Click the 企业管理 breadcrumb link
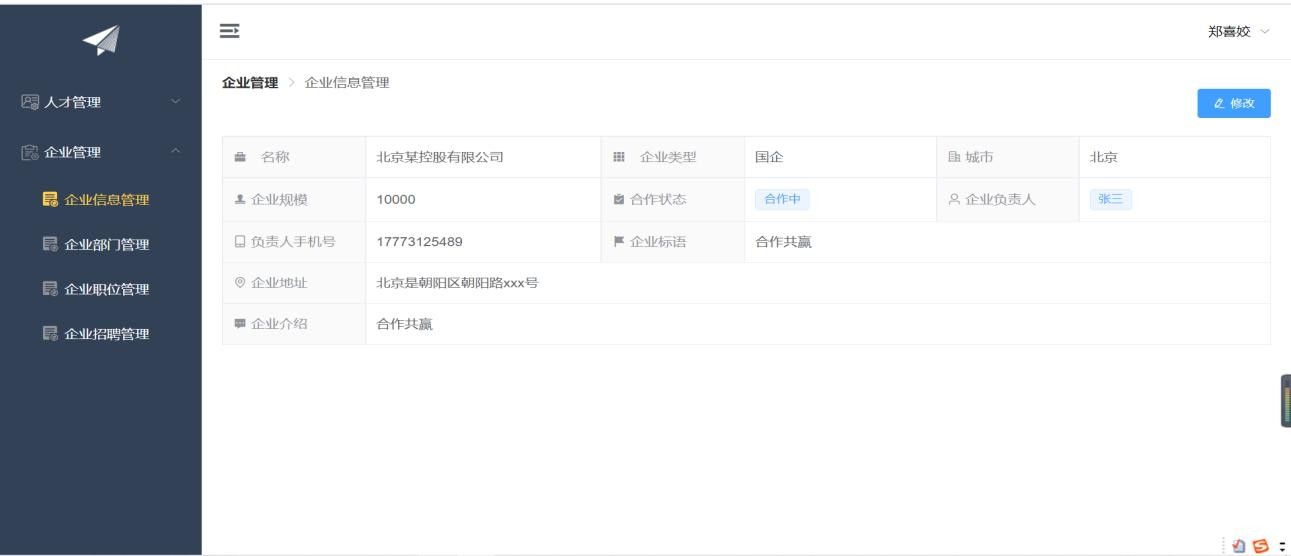Viewport: 1291px width, 556px height. coord(250,83)
